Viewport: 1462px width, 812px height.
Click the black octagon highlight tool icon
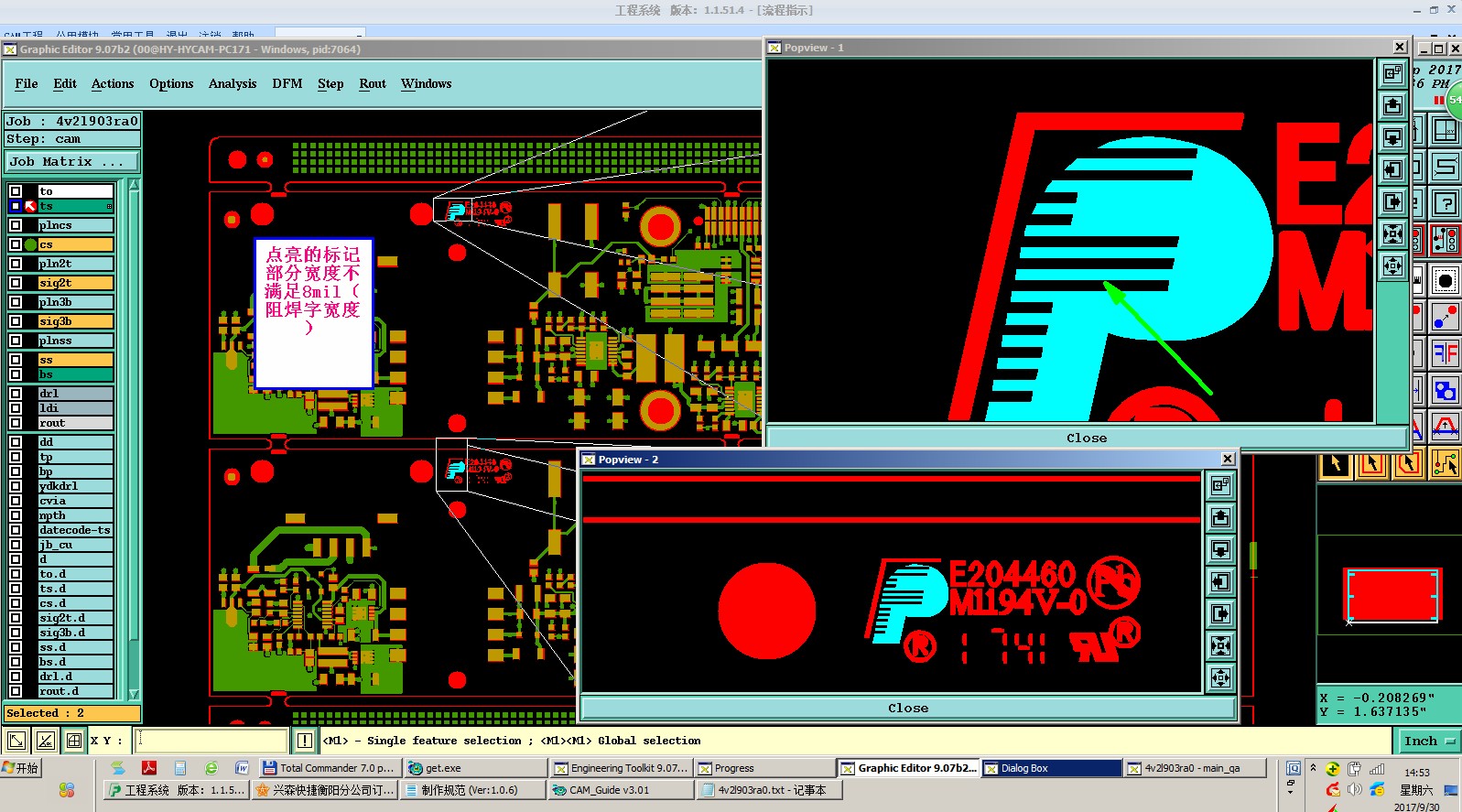coord(1446,280)
